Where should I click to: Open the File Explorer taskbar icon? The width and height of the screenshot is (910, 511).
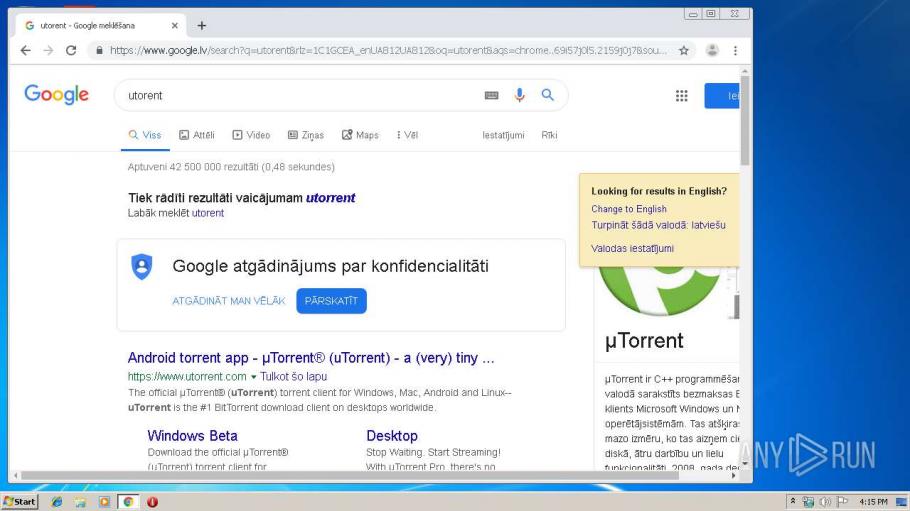(80, 502)
